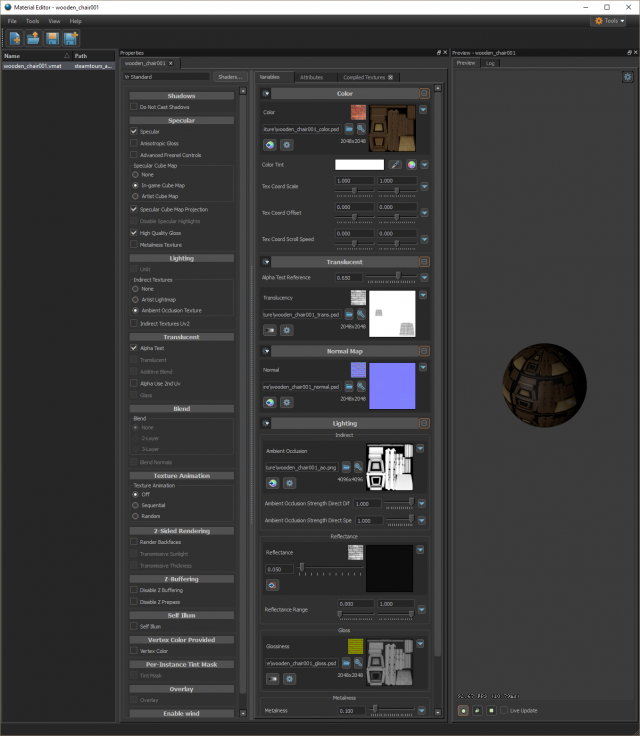Toggle Alpha Test checkbox
Screen dimensions: 640x736
(x=134, y=348)
